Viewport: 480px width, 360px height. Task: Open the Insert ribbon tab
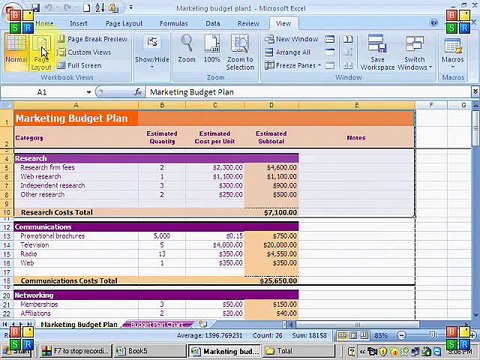coord(79,23)
